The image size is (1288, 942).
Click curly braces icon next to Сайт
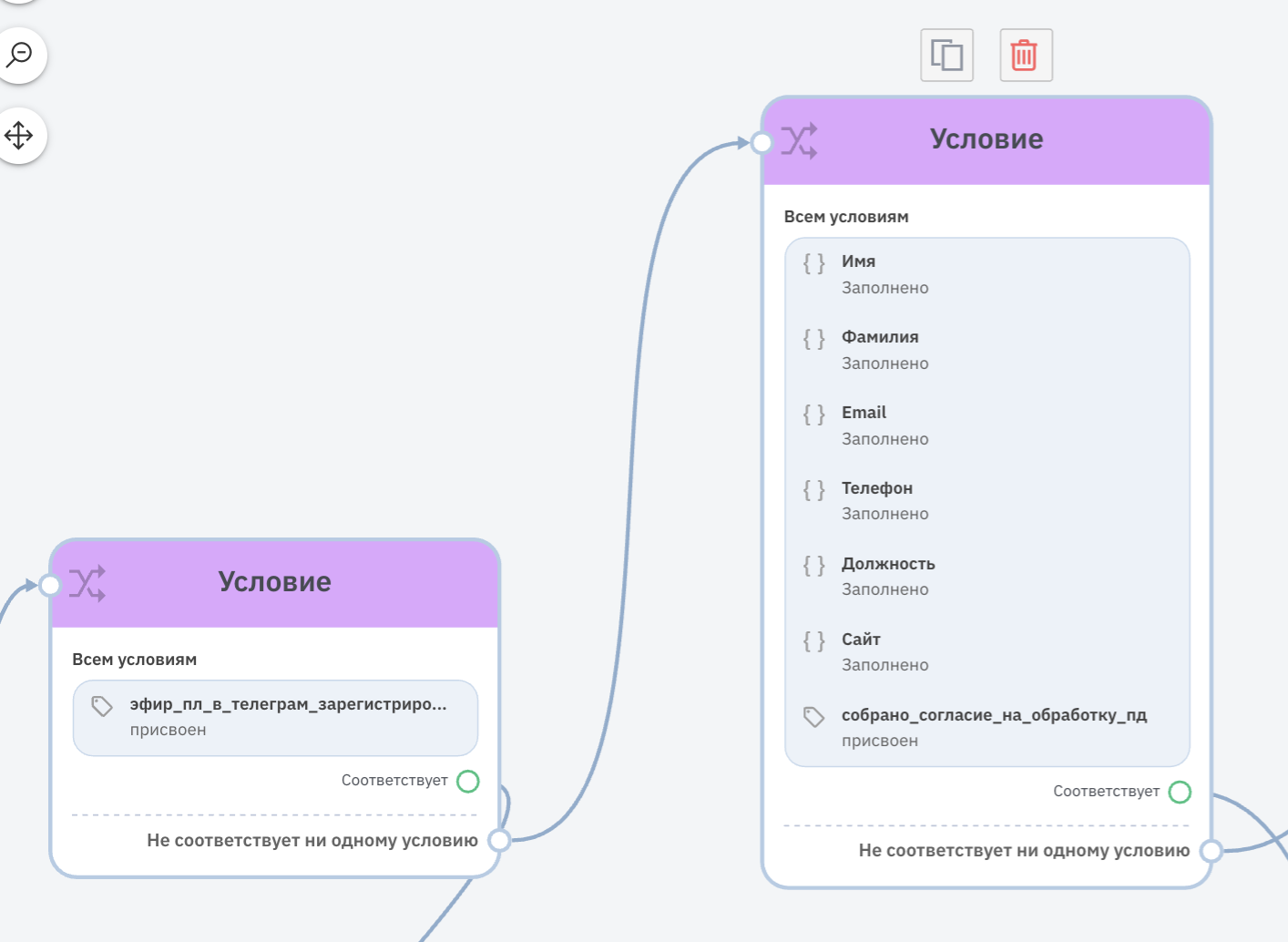(814, 641)
